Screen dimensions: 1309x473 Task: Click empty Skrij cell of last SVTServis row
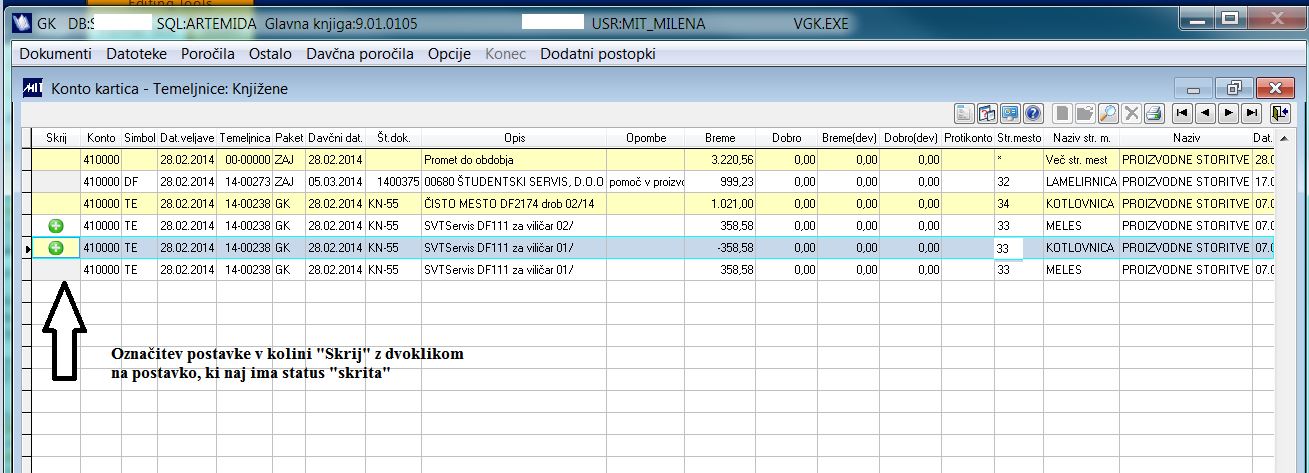56,270
